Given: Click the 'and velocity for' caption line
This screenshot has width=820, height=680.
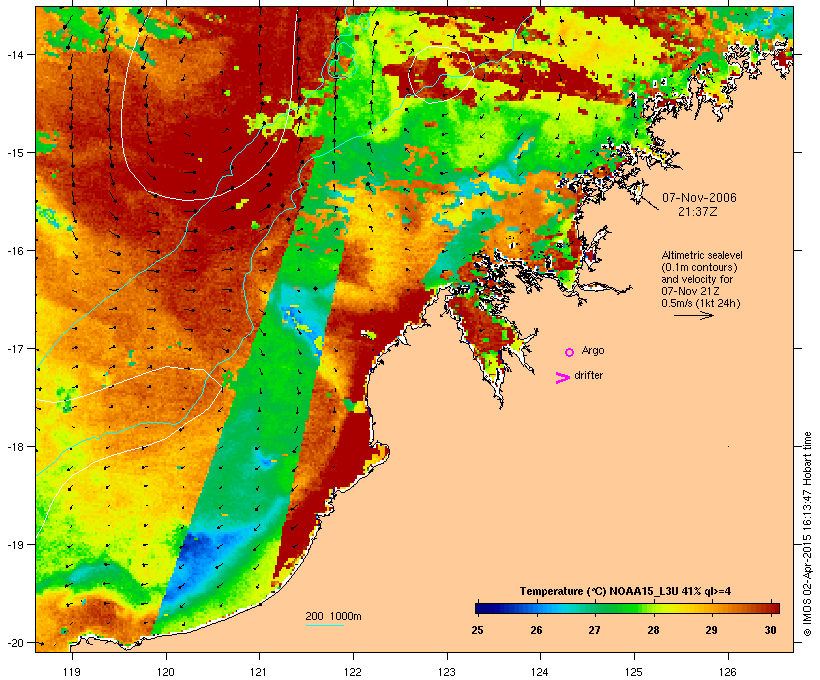Looking at the screenshot, I should point(697,279).
